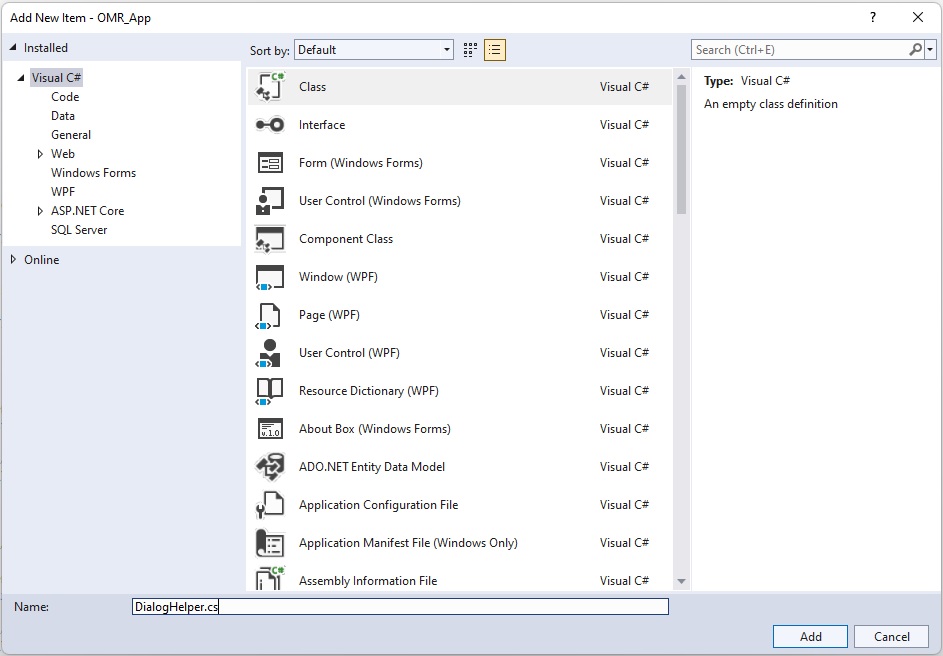This screenshot has height=656, width=943.
Task: Click the template list scrollbar down arrow
Action: [681, 581]
